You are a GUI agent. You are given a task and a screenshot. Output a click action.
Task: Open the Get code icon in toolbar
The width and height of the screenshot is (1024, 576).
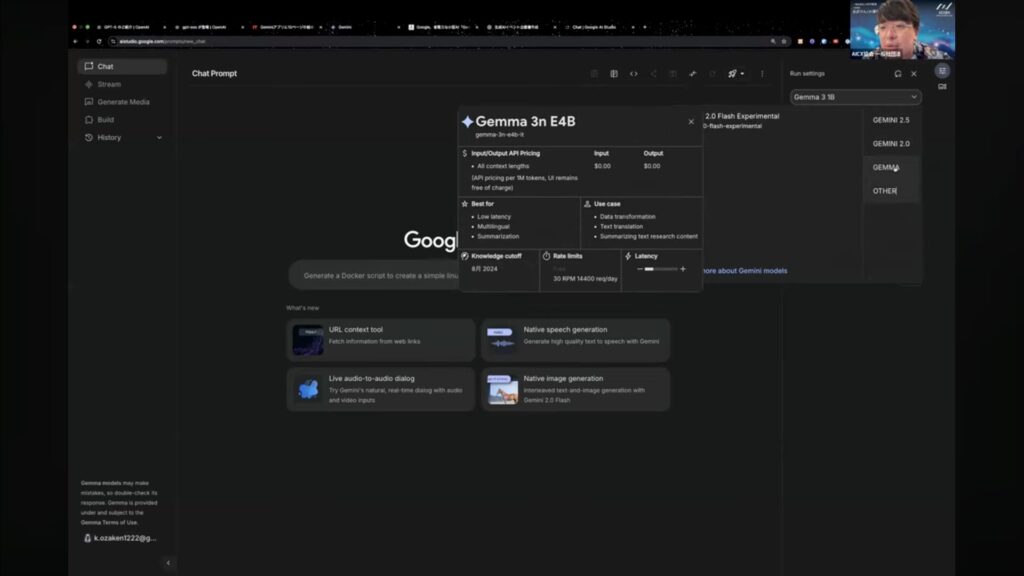click(x=633, y=73)
